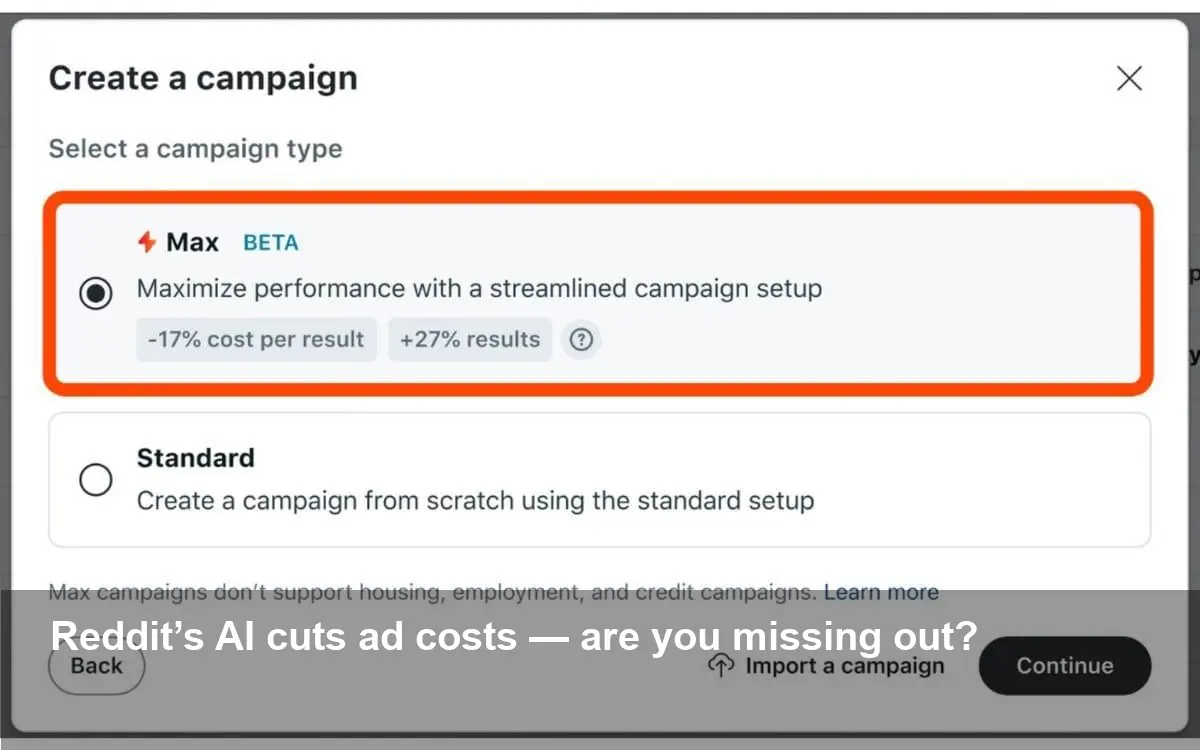Click the BETA badge next to Max
1200x750 pixels.
[x=269, y=242]
